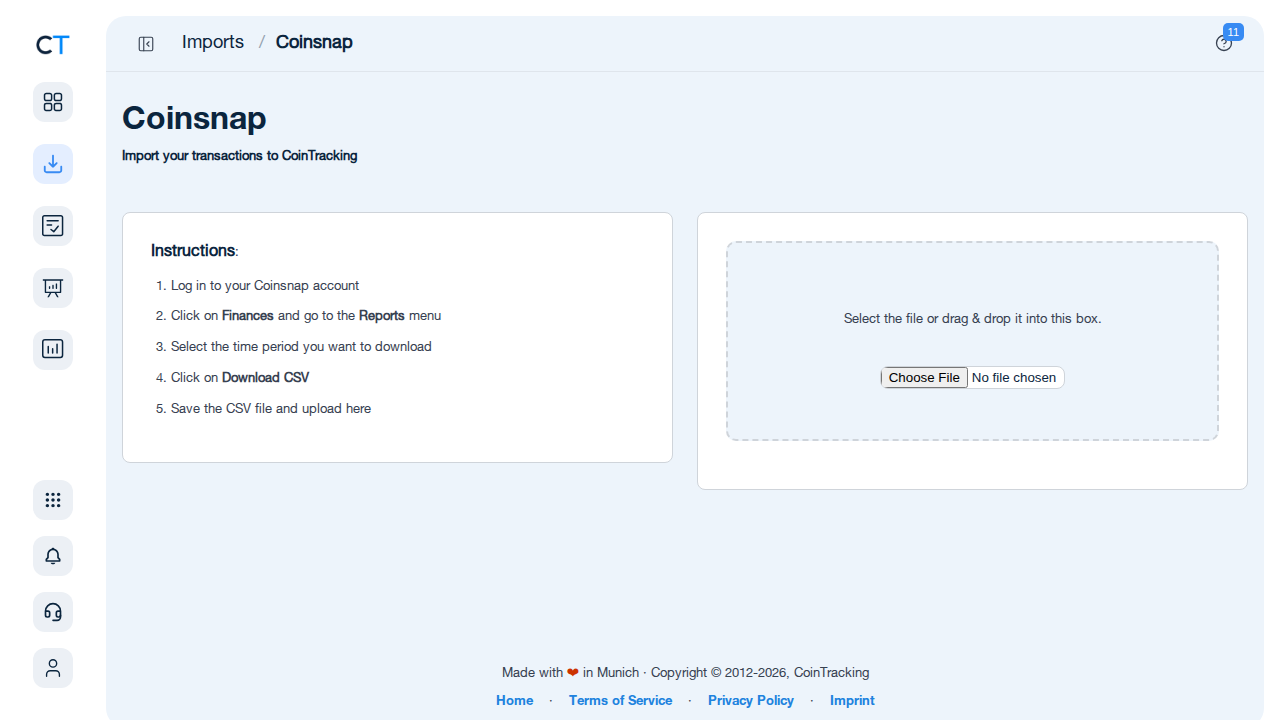Click 'Select the time period' instruction step
The image size is (1280, 720).
coord(301,346)
